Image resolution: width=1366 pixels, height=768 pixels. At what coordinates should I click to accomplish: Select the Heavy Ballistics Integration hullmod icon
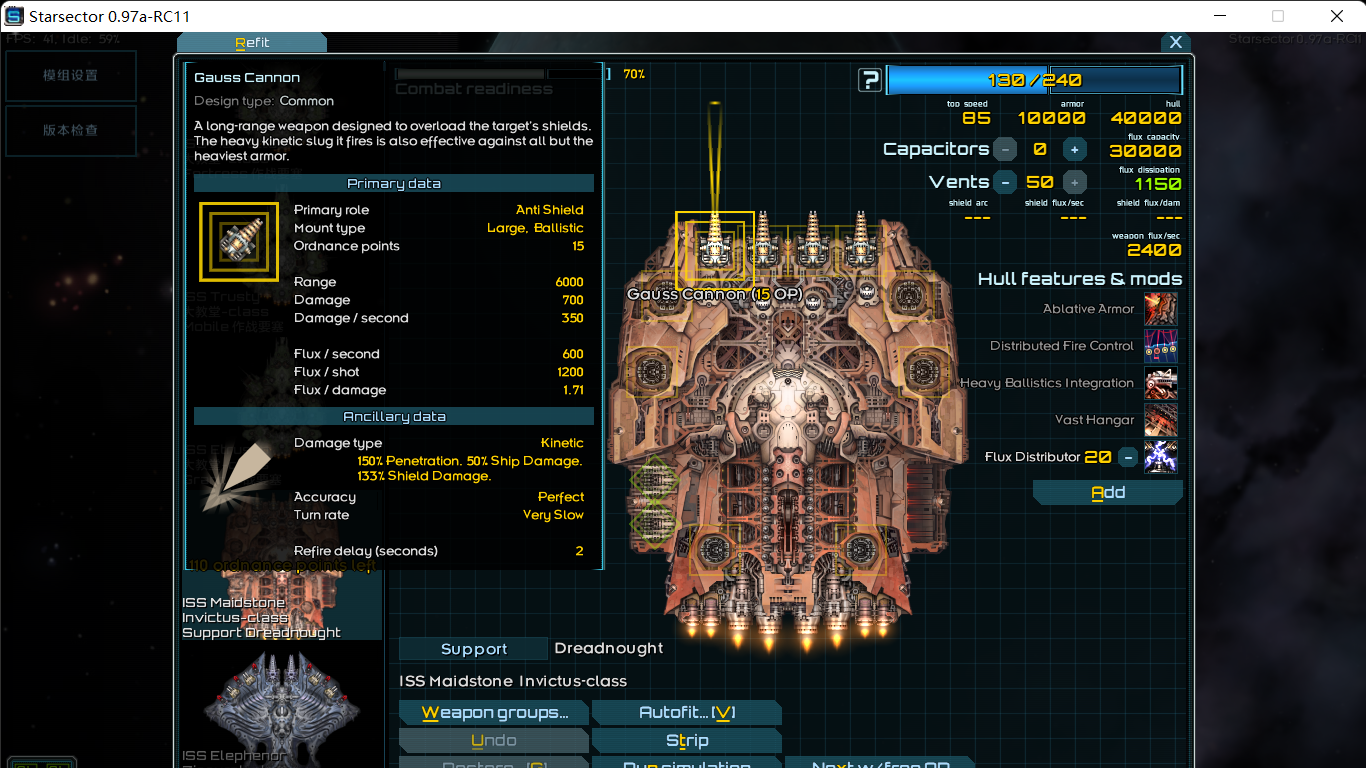[x=1163, y=383]
